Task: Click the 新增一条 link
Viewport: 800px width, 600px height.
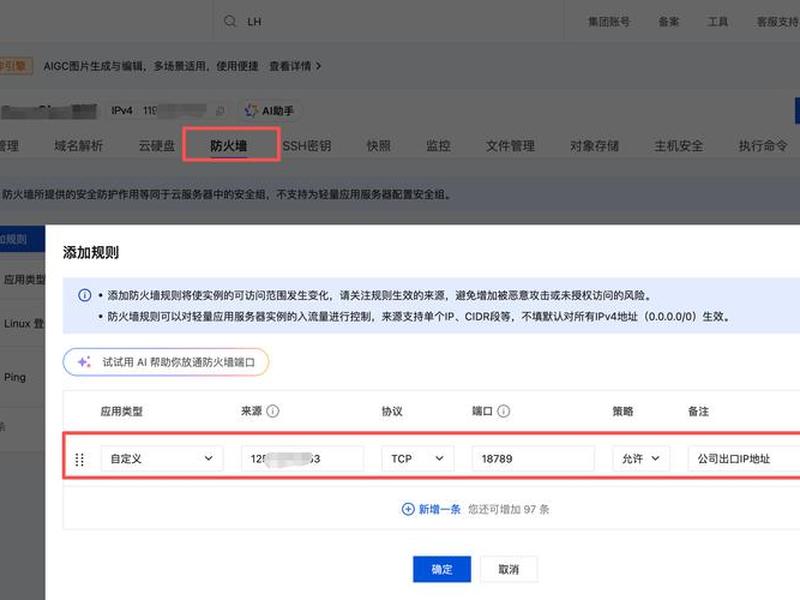Action: pyautogui.click(x=440, y=509)
